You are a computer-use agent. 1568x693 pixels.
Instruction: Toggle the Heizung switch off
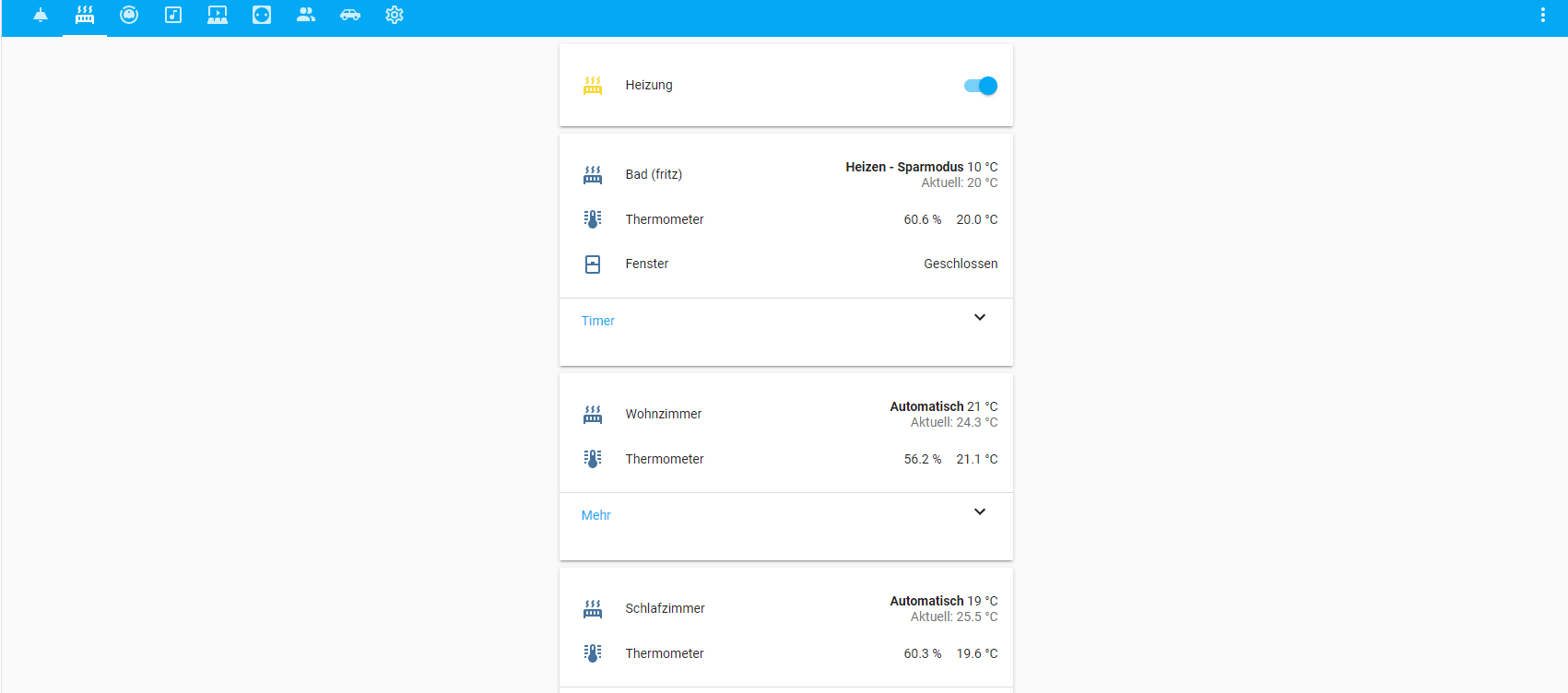pos(981,86)
